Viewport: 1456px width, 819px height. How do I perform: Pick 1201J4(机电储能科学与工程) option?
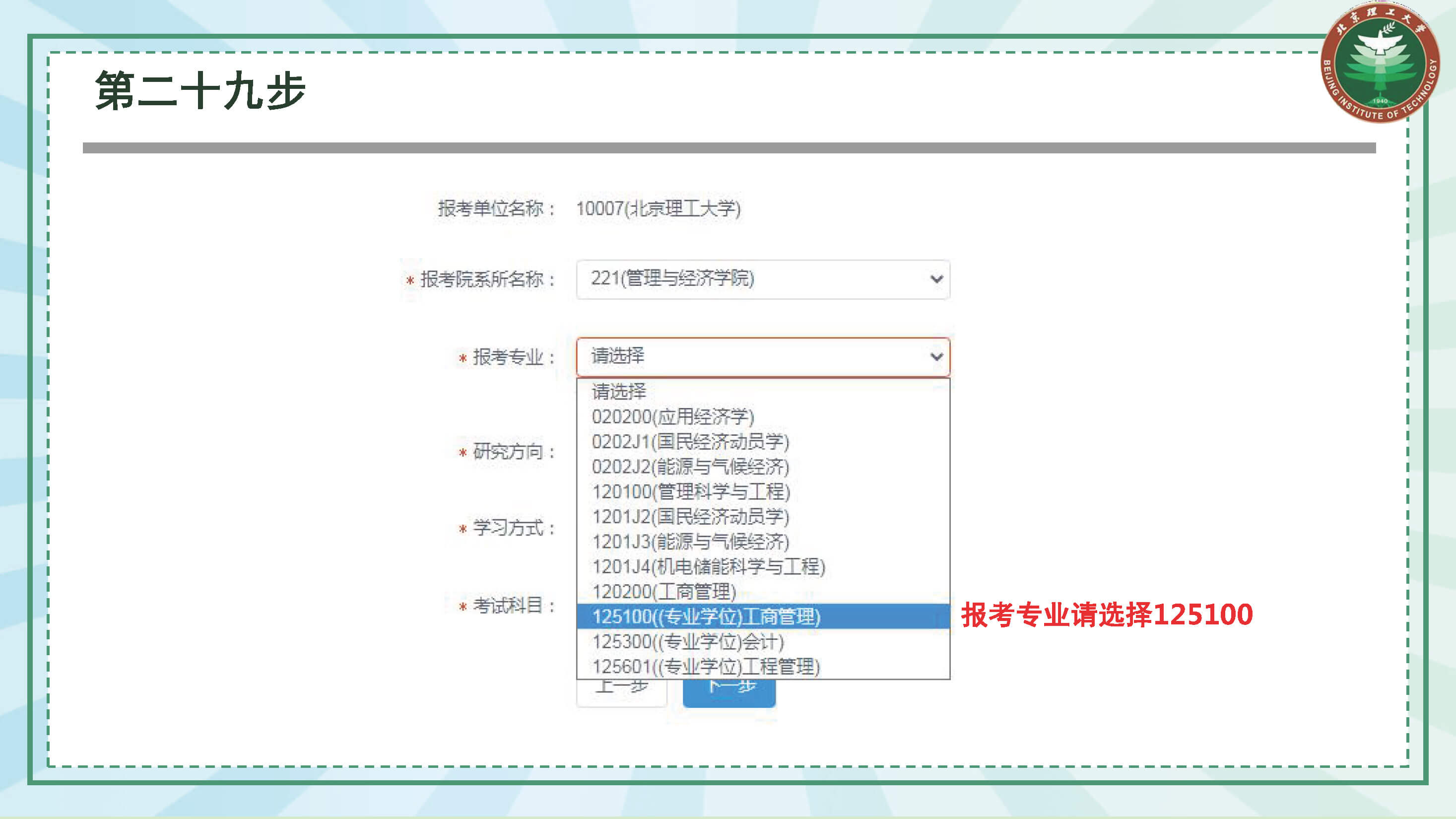tap(708, 566)
